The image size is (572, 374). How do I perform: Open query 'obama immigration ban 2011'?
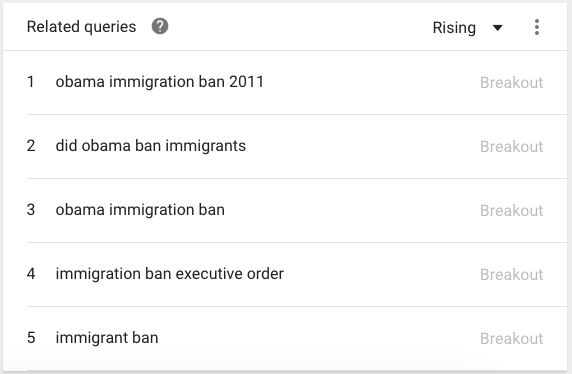tap(159, 82)
